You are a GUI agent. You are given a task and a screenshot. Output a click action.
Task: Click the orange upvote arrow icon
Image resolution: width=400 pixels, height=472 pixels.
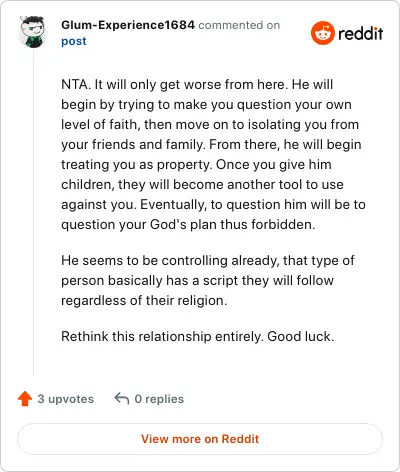[x=25, y=399]
